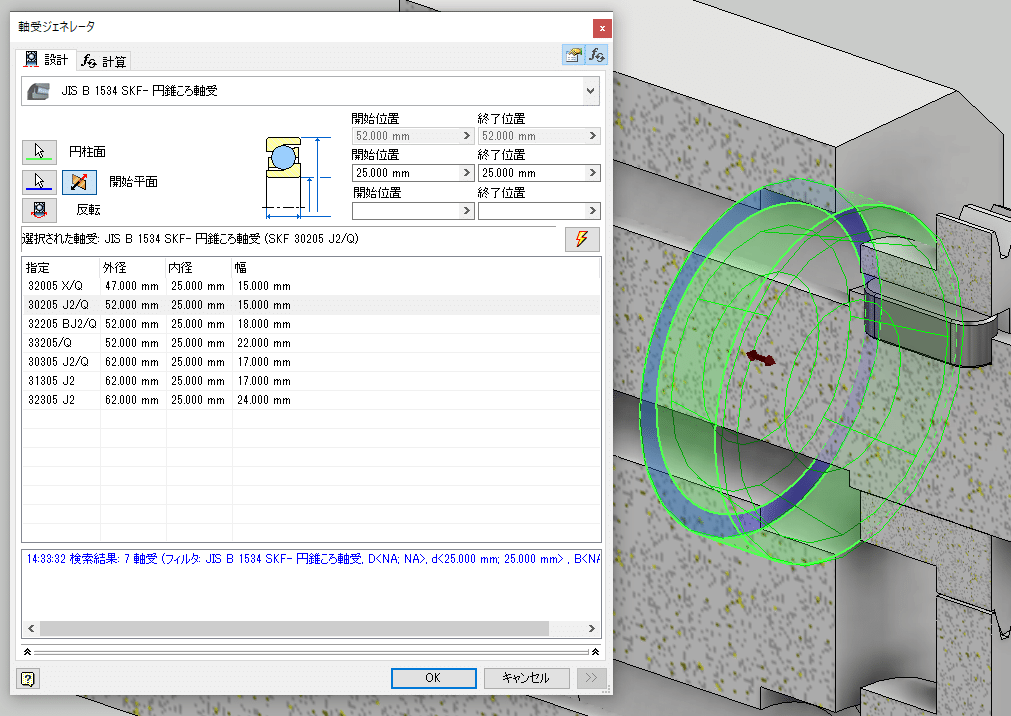1011x716 pixels.
Task: Select bearing row 30305 J2/Q
Action: pos(311,362)
